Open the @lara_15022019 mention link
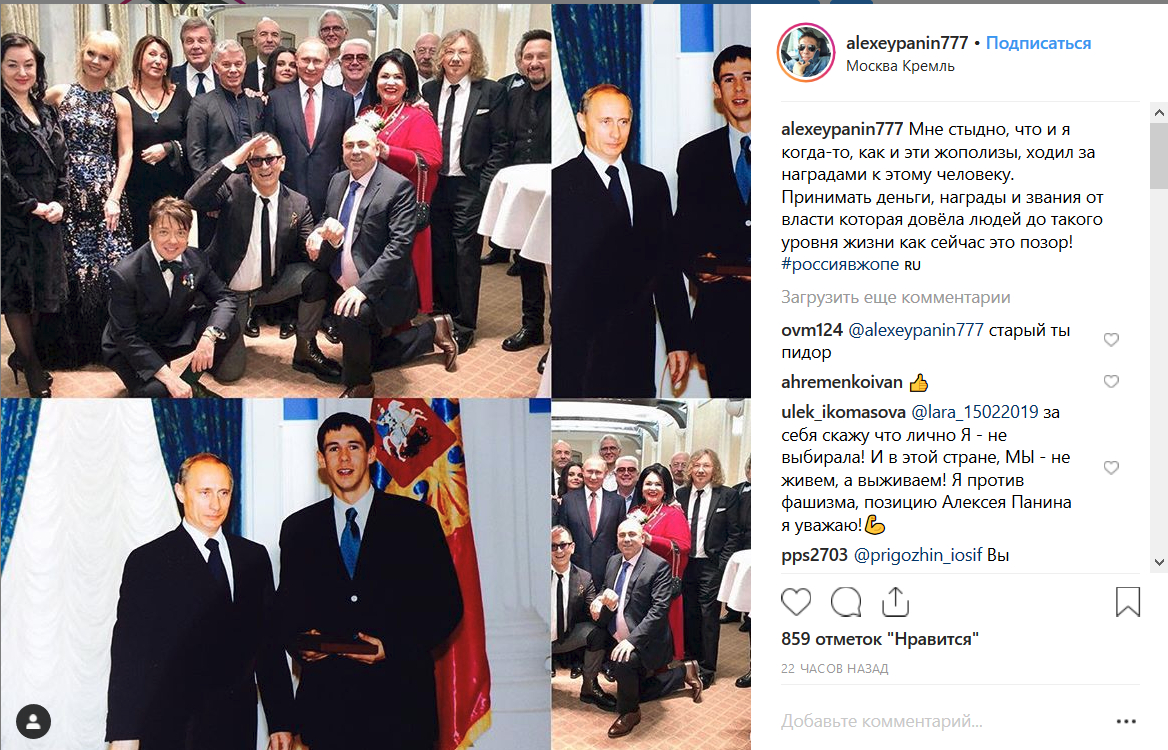Screen dimensions: 1168x750 pos(974,412)
